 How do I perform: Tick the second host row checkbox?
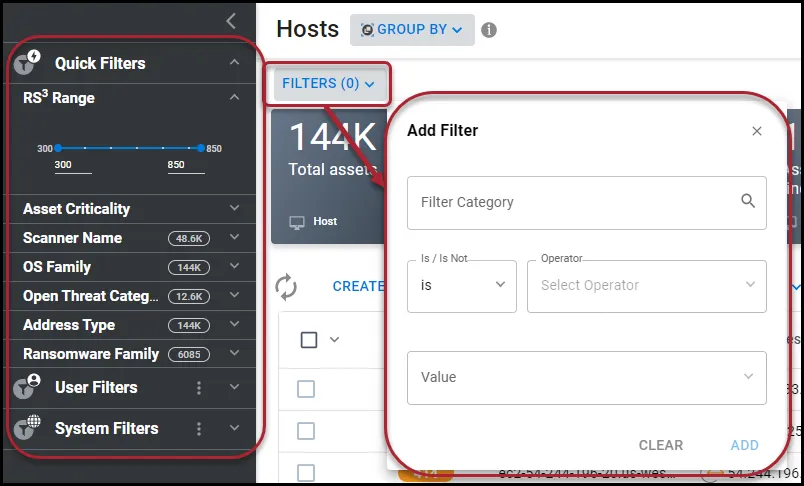click(x=306, y=431)
